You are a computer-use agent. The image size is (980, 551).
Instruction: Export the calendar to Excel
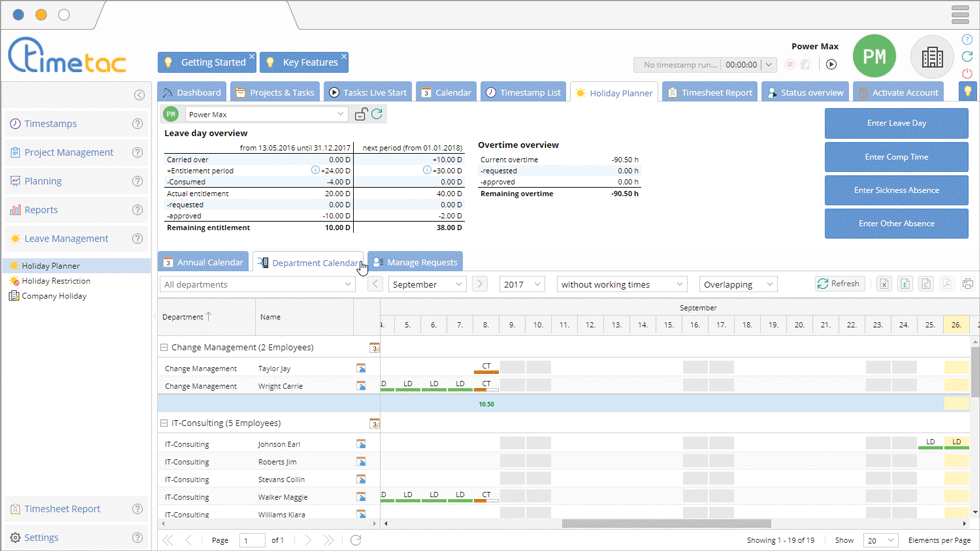[x=884, y=284]
